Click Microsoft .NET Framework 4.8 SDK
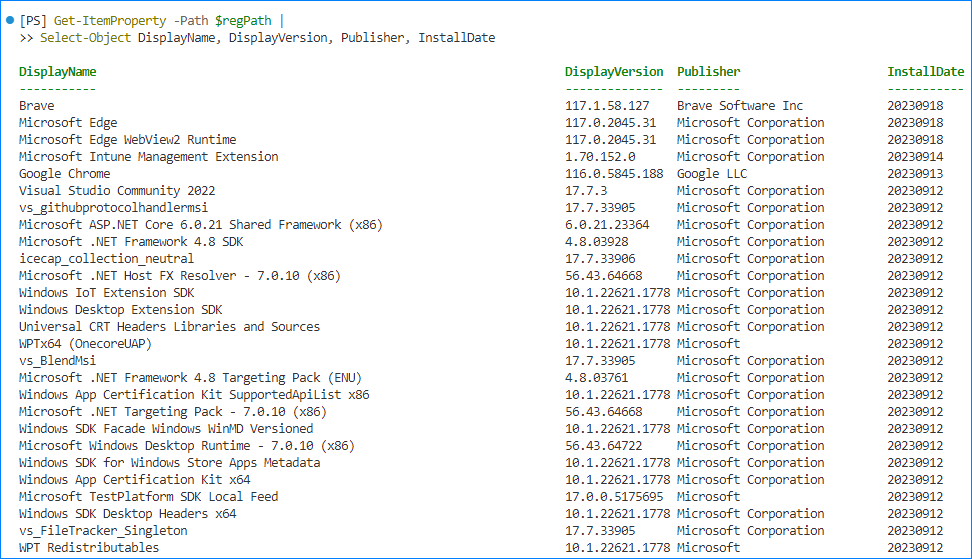The height and width of the screenshot is (559, 972). (131, 242)
